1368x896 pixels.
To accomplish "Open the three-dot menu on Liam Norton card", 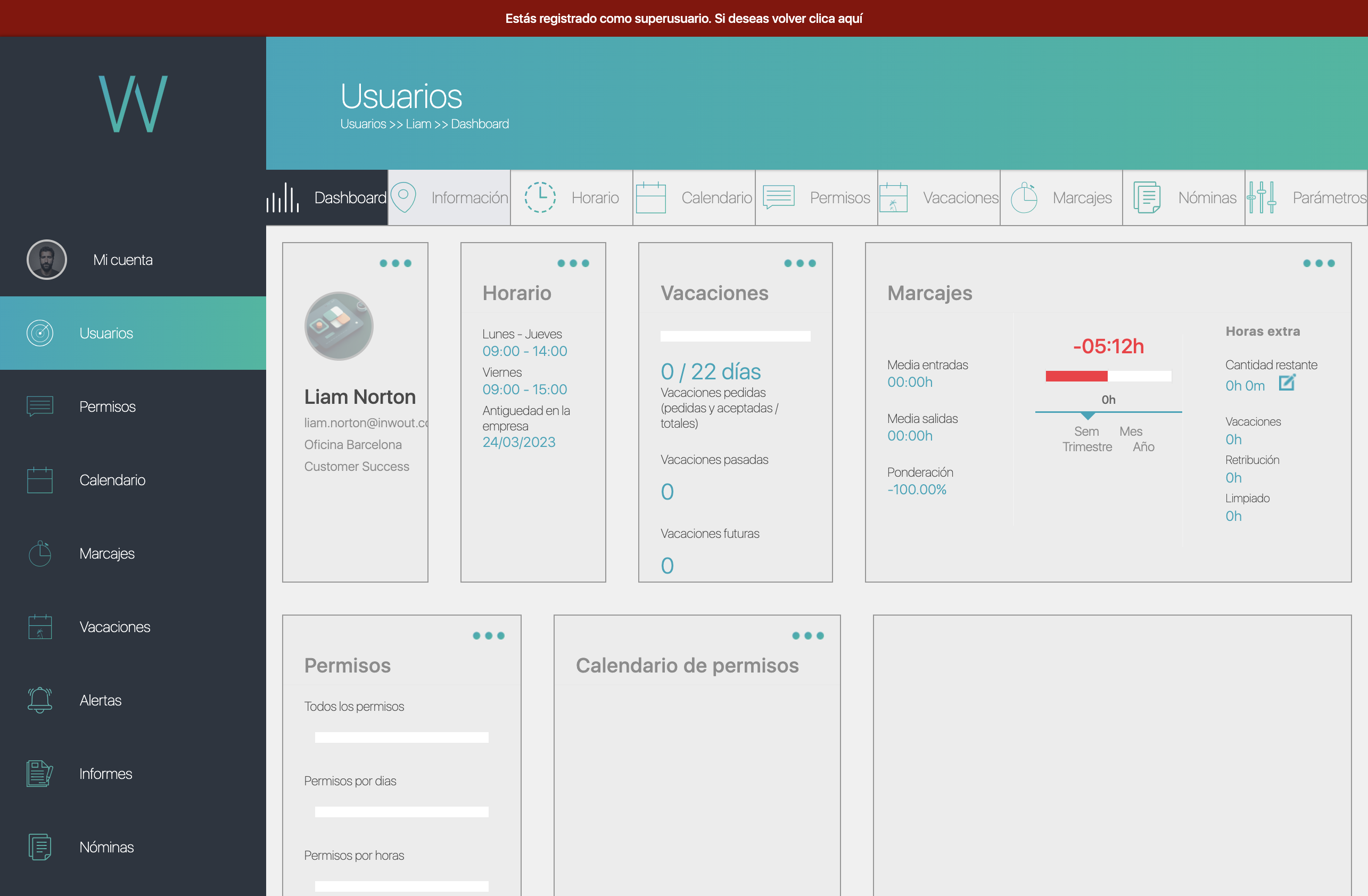I will point(395,263).
